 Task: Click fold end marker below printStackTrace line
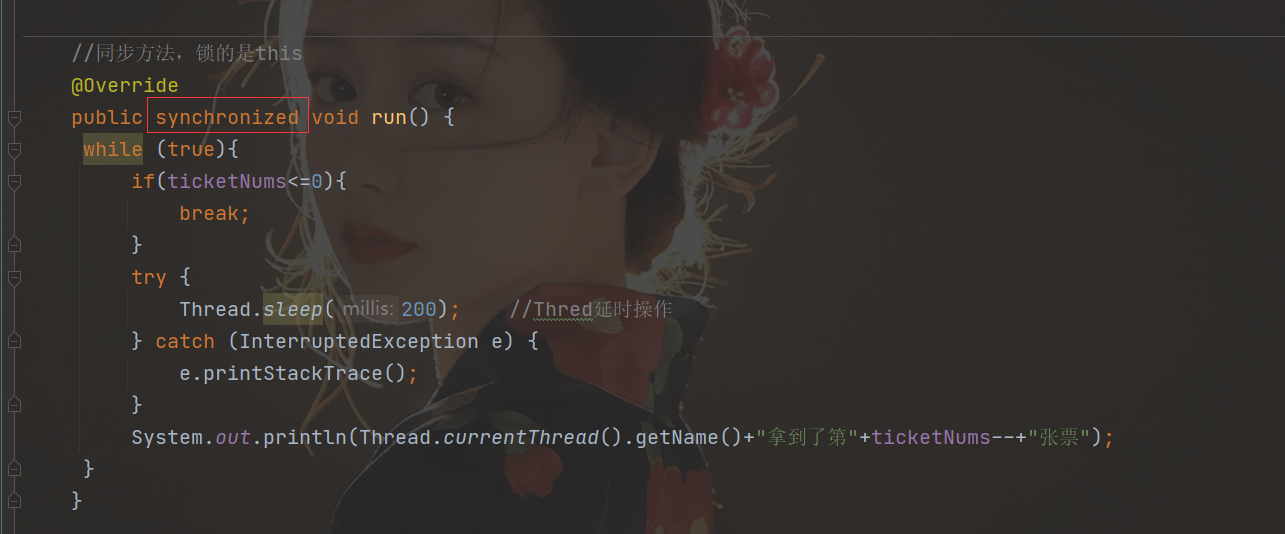14,405
